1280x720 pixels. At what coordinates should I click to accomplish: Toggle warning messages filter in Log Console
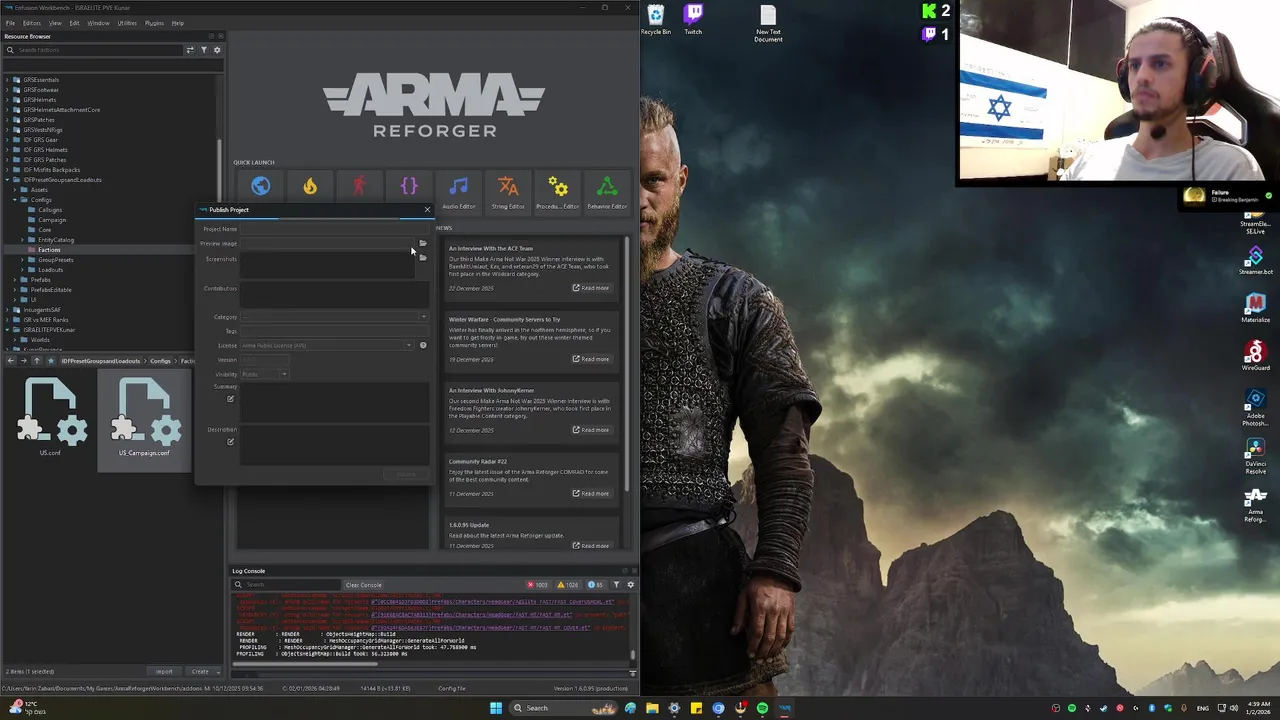(x=568, y=584)
